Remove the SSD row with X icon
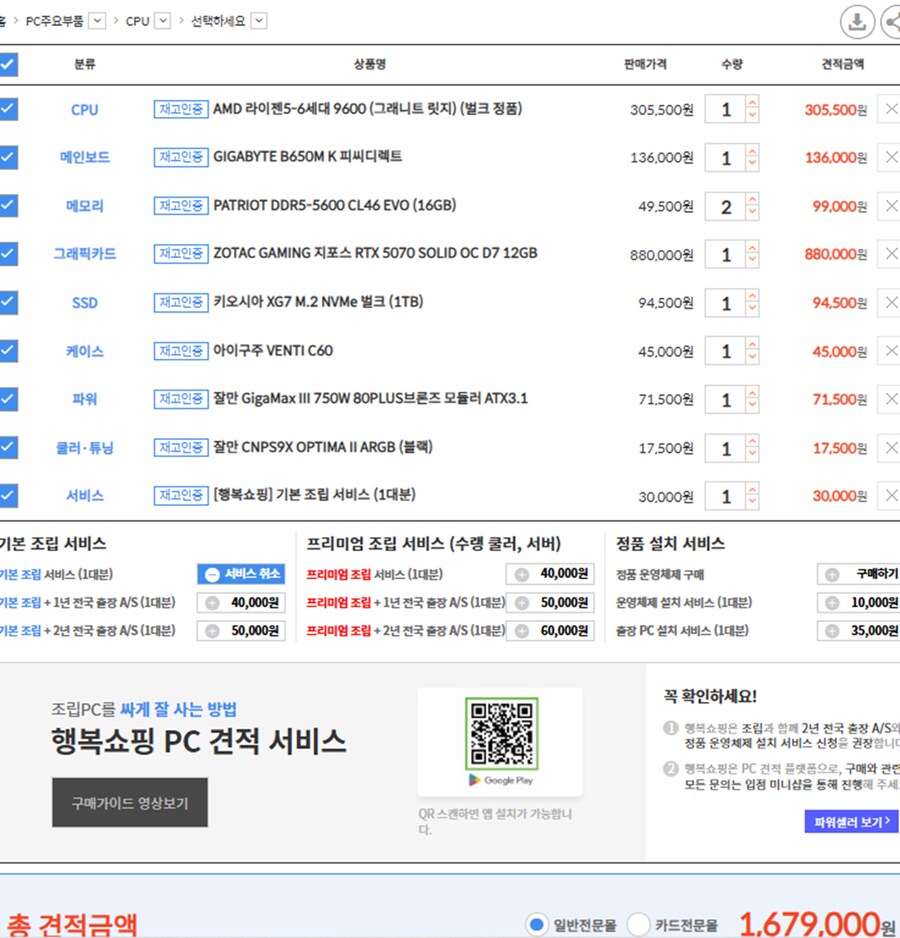The height and width of the screenshot is (938, 900). click(x=890, y=302)
